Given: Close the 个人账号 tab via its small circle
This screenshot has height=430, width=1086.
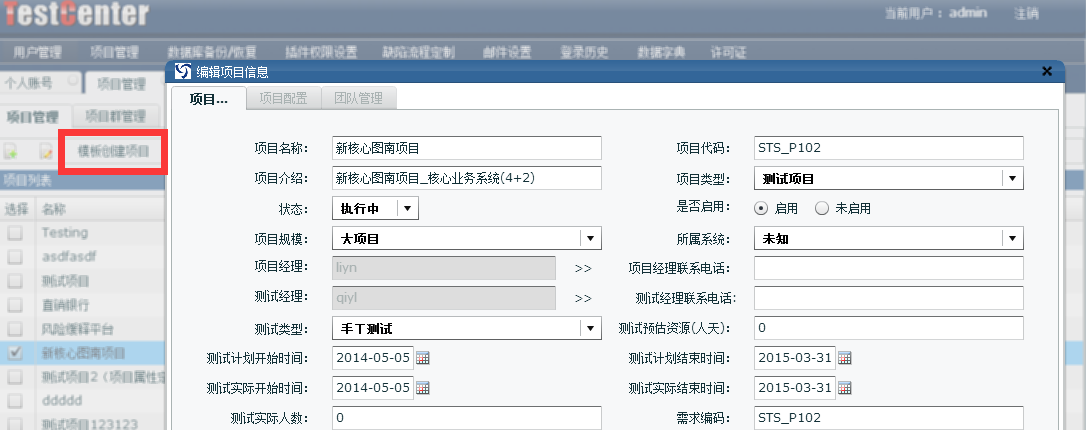Looking at the screenshot, I should (71, 81).
